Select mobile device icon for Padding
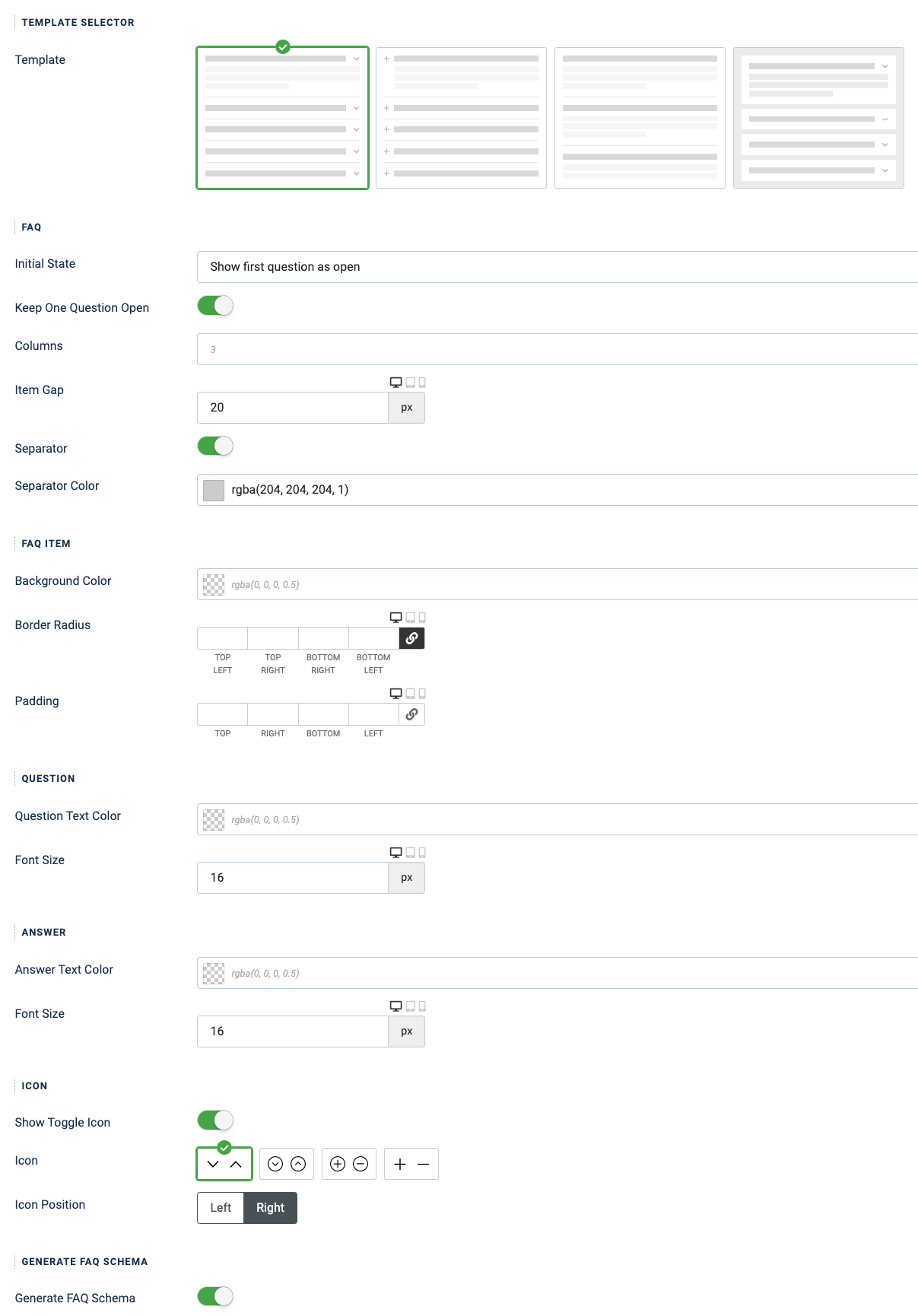 pyautogui.click(x=422, y=694)
